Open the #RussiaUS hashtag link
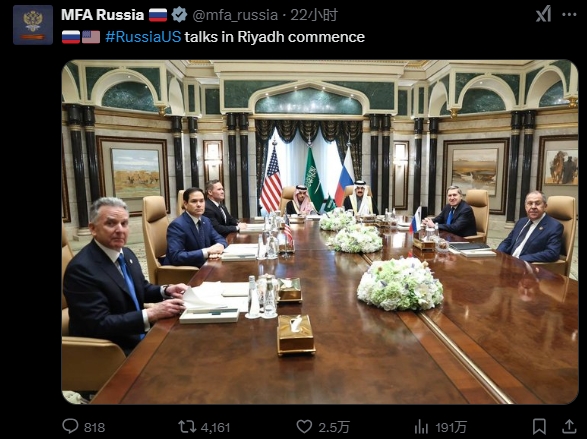This screenshot has height=439, width=587. tap(143, 37)
